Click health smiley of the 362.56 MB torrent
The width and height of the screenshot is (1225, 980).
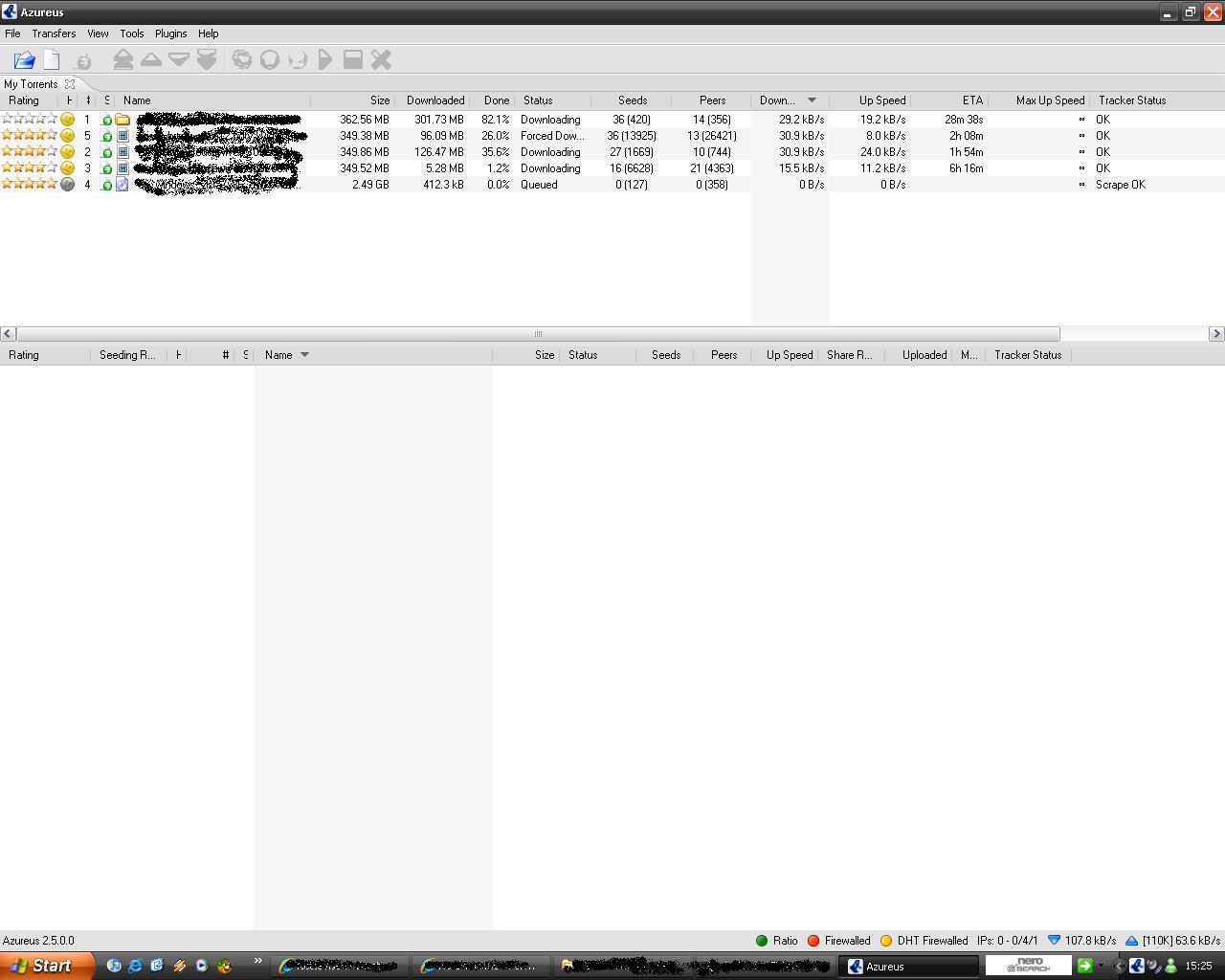pyautogui.click(x=67, y=120)
